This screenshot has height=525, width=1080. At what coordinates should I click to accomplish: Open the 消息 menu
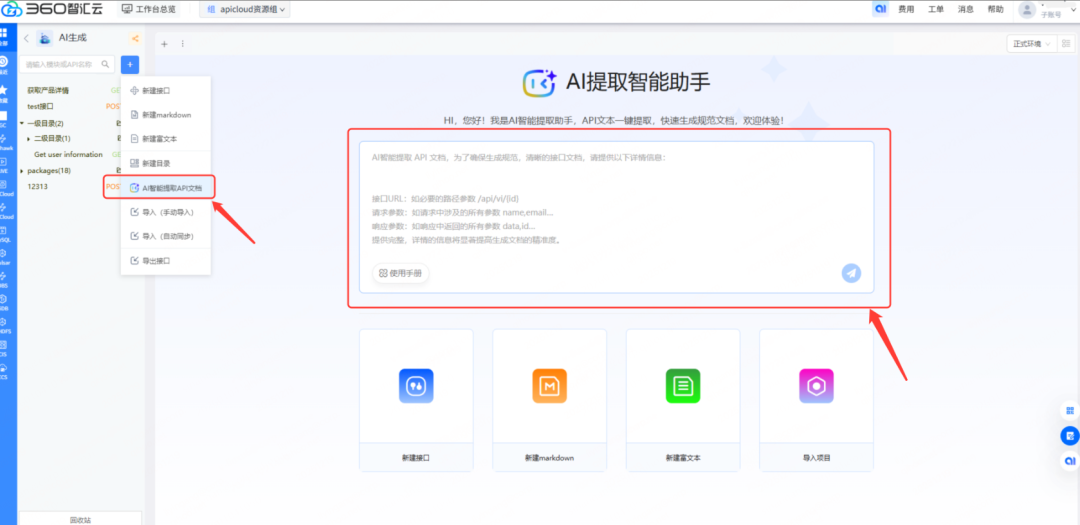click(x=965, y=10)
